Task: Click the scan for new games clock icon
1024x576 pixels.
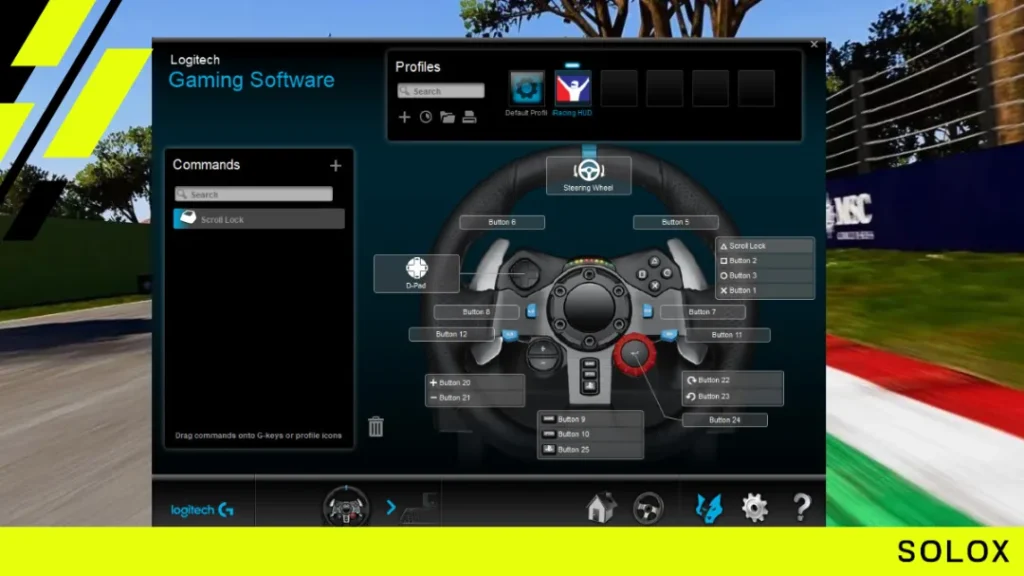Action: pyautogui.click(x=425, y=117)
